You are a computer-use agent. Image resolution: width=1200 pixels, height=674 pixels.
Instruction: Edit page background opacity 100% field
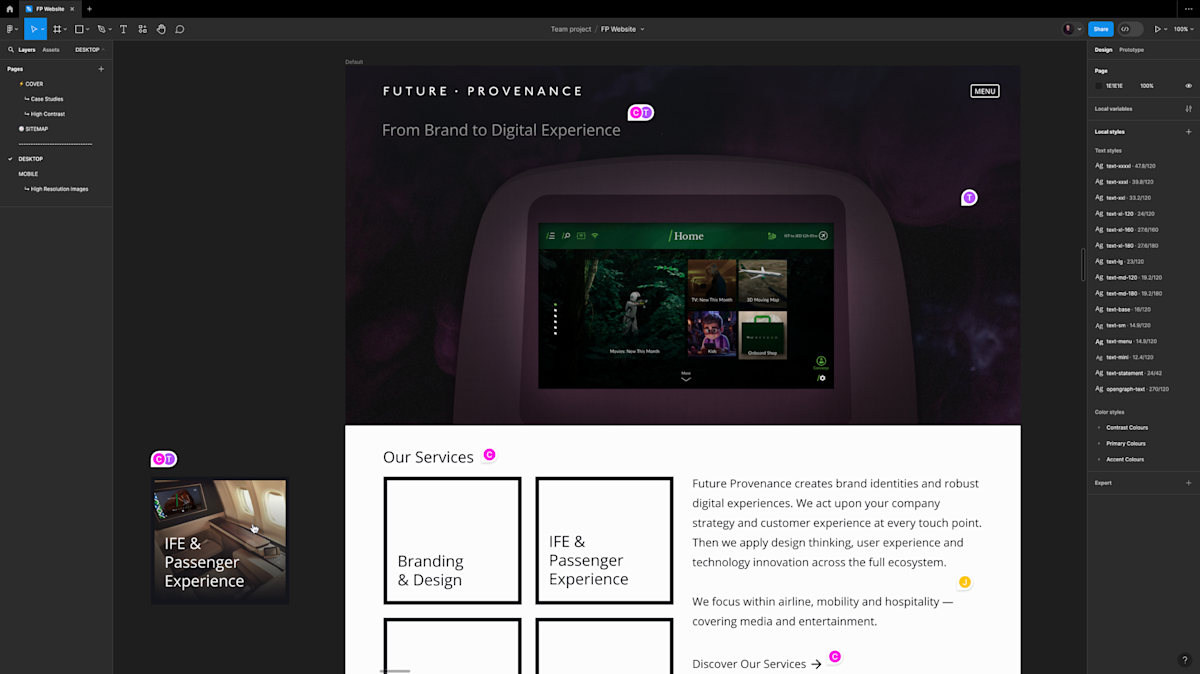coord(1147,86)
